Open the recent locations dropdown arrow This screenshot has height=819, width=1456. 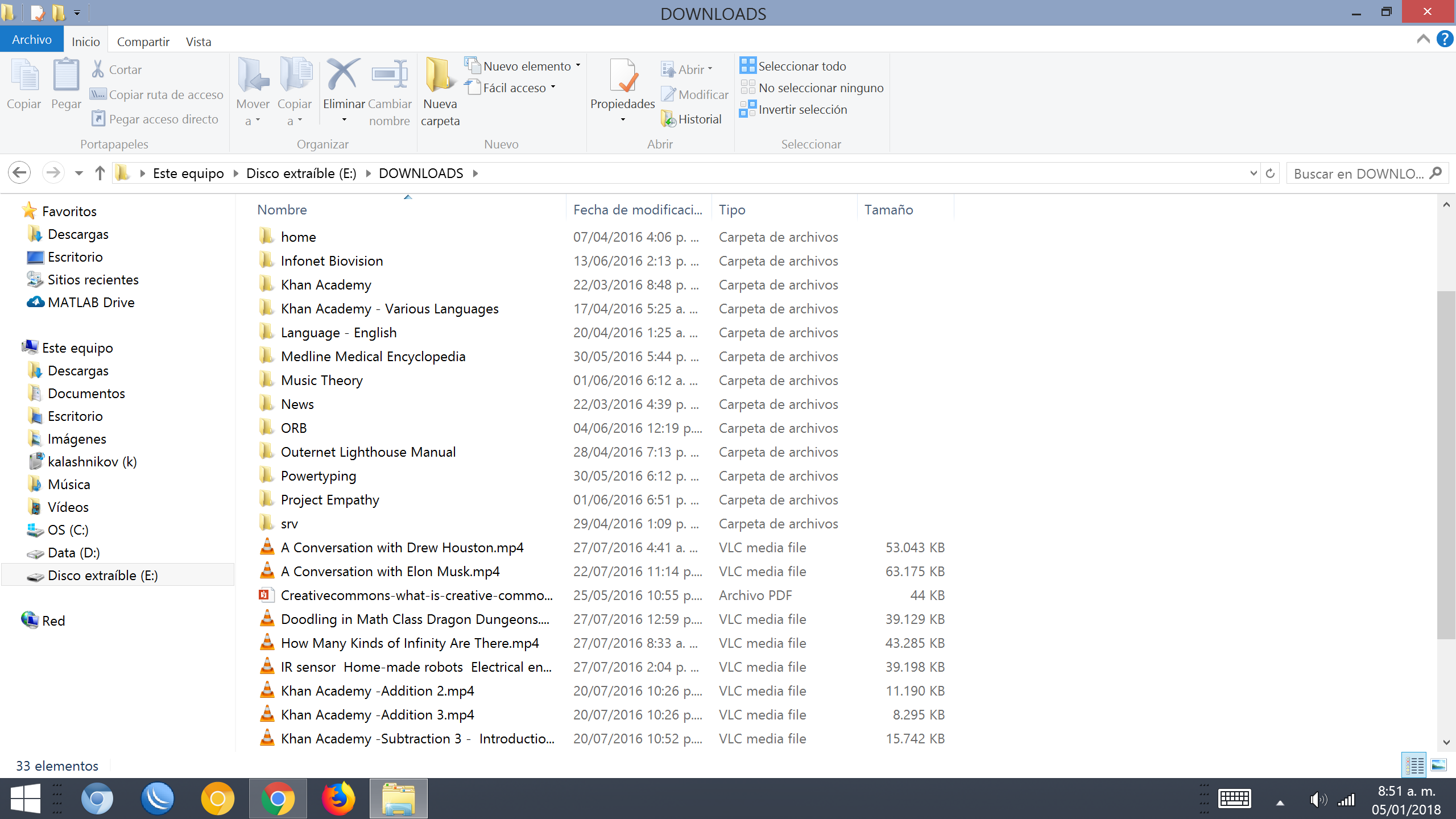coord(79,173)
